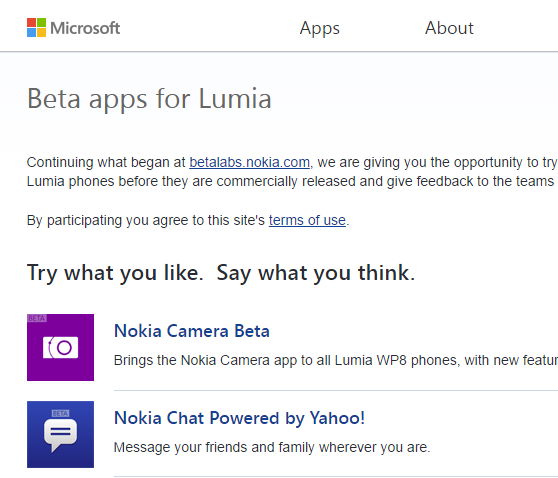
Task: Click the white camera glyph in purple tile
Action: coord(60,347)
